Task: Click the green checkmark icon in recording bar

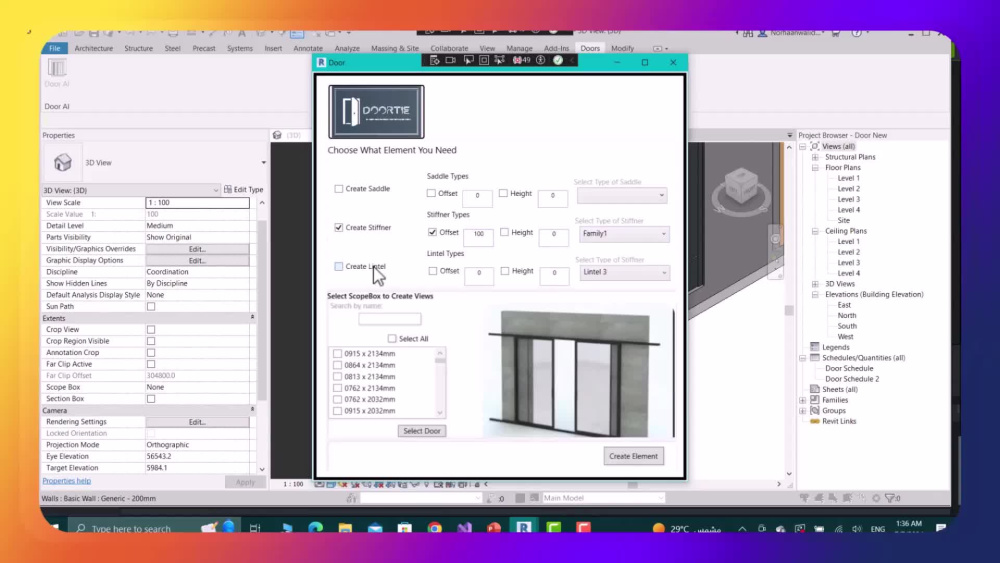Action: pyautogui.click(x=558, y=60)
